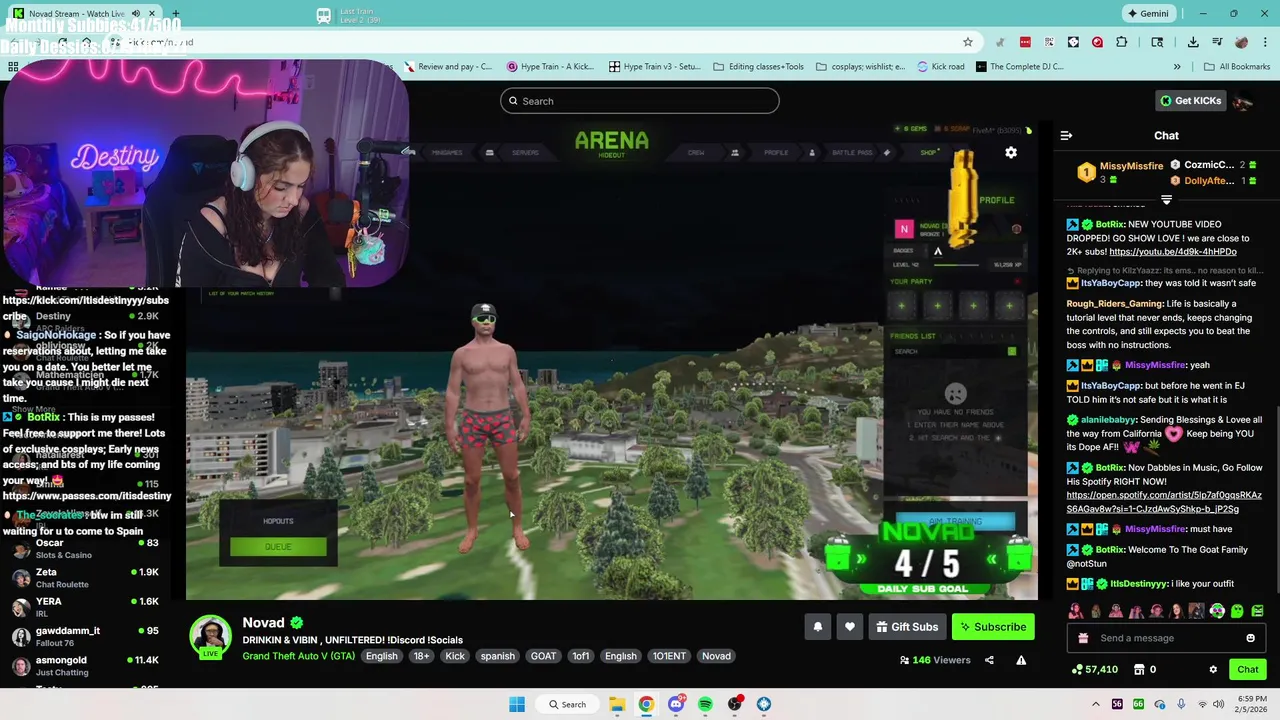The width and height of the screenshot is (1280, 720).
Task: Open the Windows Start menu
Action: 517,704
